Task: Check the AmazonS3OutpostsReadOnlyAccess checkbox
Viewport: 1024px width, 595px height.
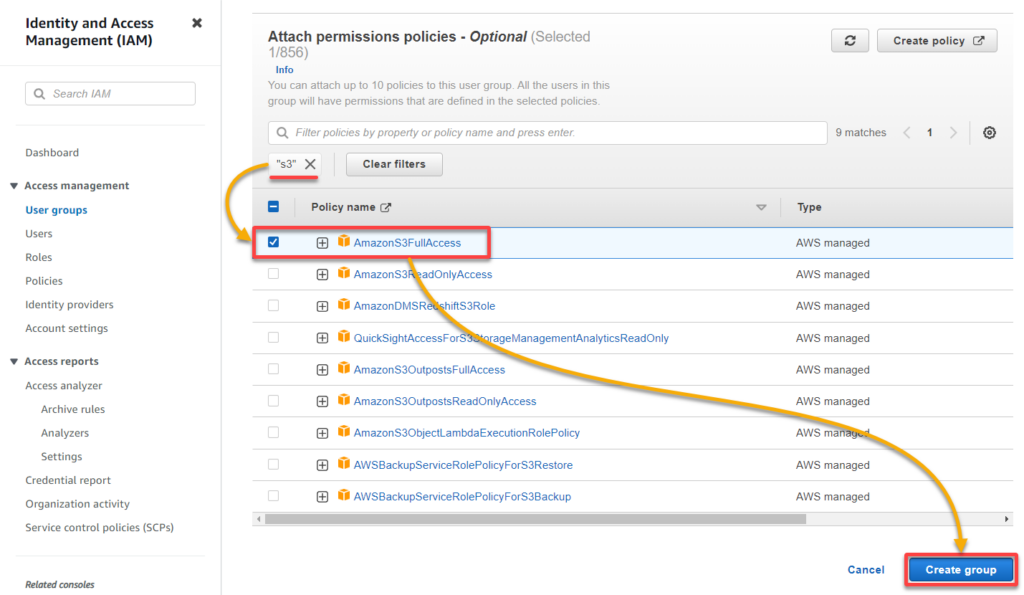Action: [x=274, y=400]
